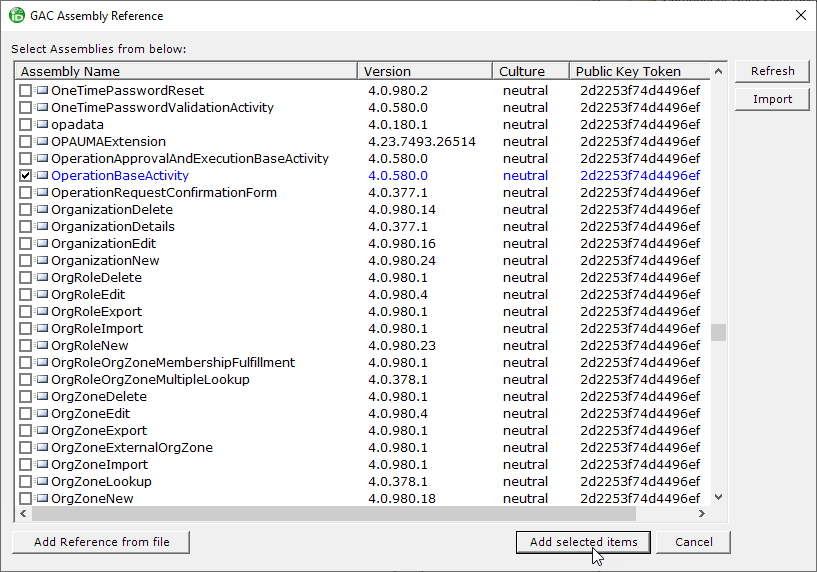Uncheck the OperationBaseActivity checkbox

point(26,176)
